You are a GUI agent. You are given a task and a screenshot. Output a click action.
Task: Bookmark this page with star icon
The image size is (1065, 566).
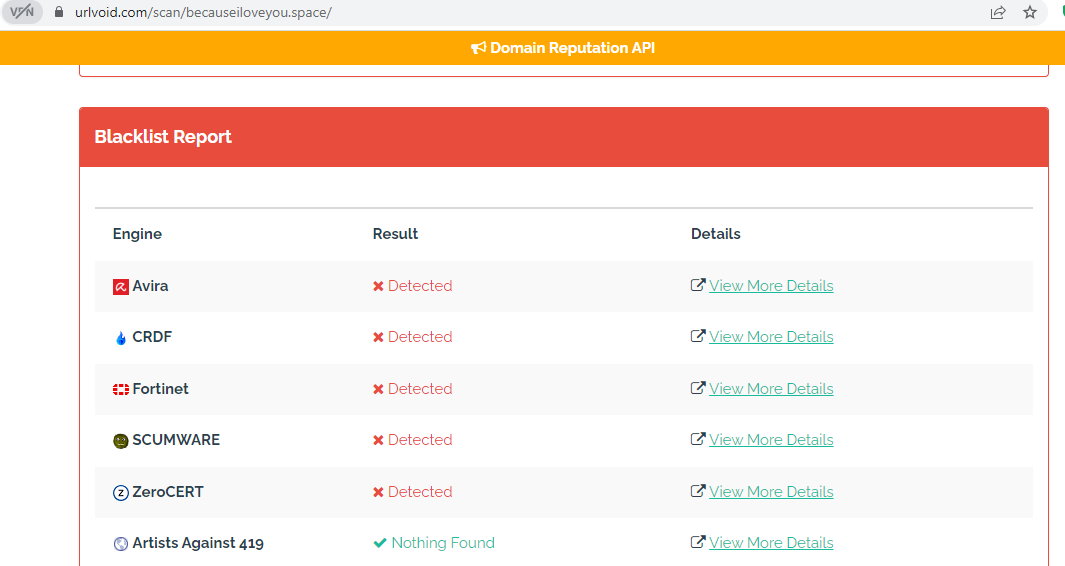[1030, 12]
